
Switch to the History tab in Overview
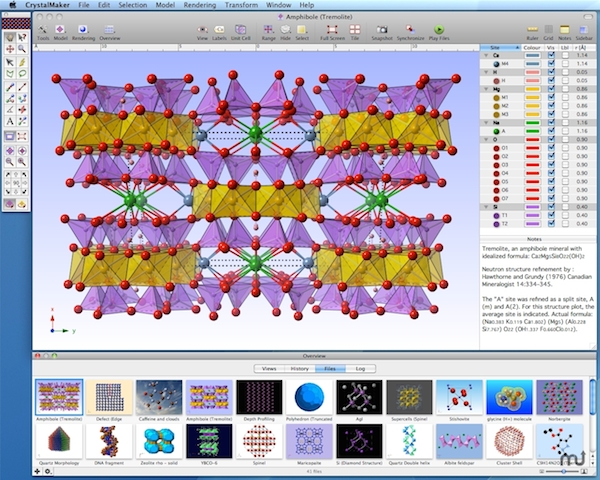(x=299, y=368)
